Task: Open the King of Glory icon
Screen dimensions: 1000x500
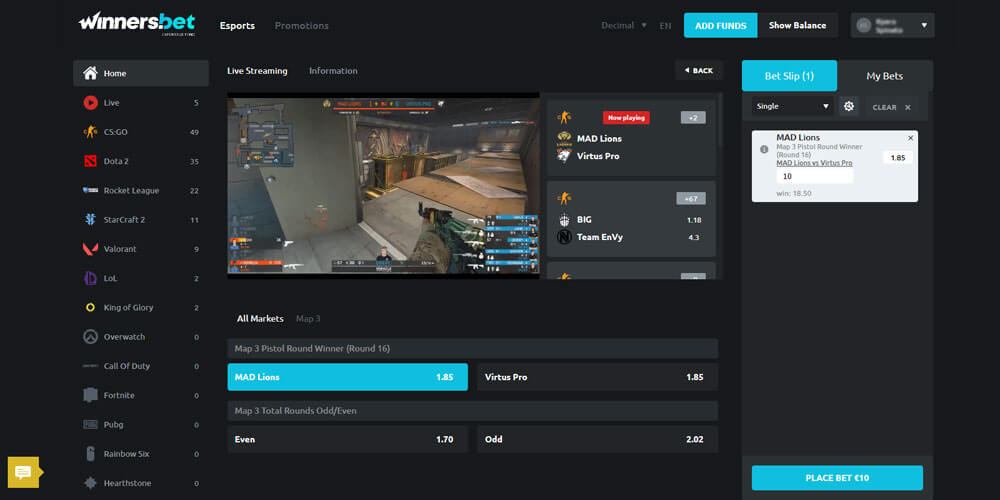Action: coord(90,308)
